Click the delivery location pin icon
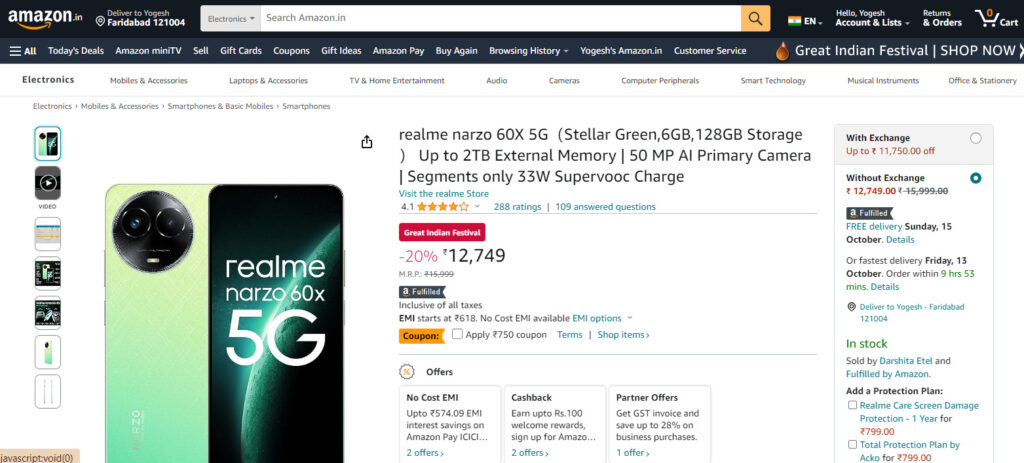Viewport: 1024px width, 463px height. tap(101, 22)
